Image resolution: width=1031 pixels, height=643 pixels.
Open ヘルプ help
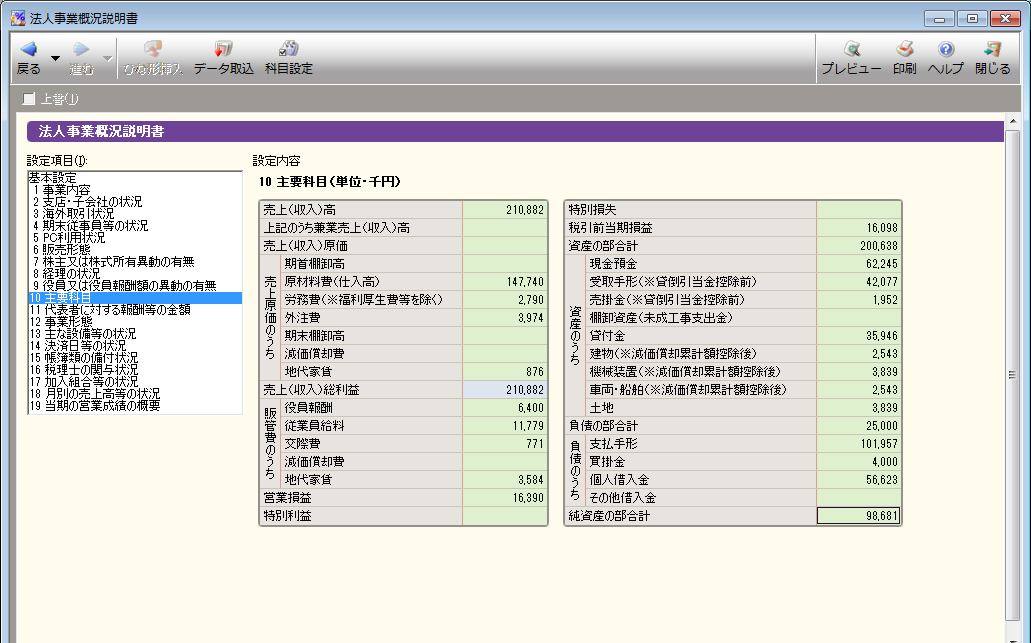click(945, 50)
